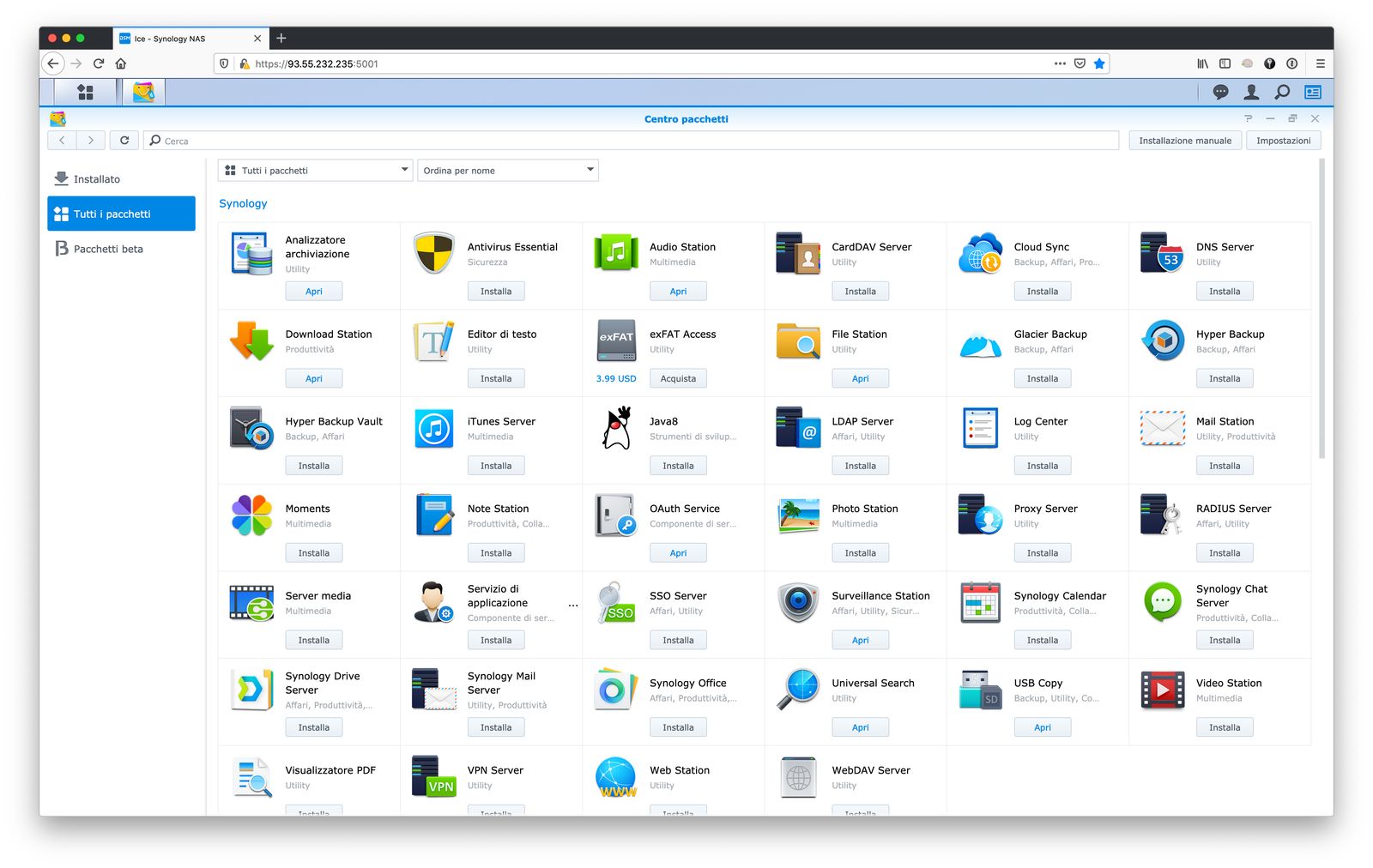The height and width of the screenshot is (868, 1373).
Task: Expand the Tutti i pacchetti category dropdown
Action: [x=316, y=171]
